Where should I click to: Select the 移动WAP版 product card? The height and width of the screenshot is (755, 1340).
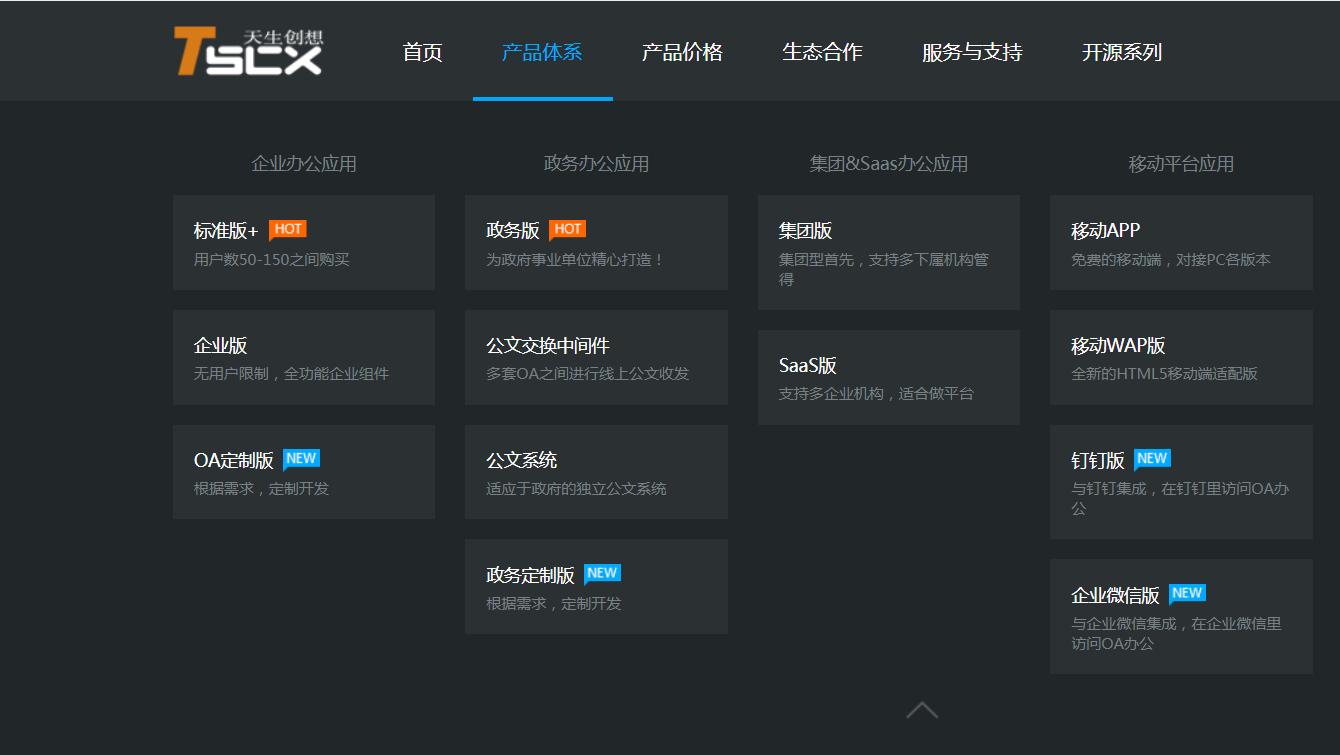[1181, 357]
